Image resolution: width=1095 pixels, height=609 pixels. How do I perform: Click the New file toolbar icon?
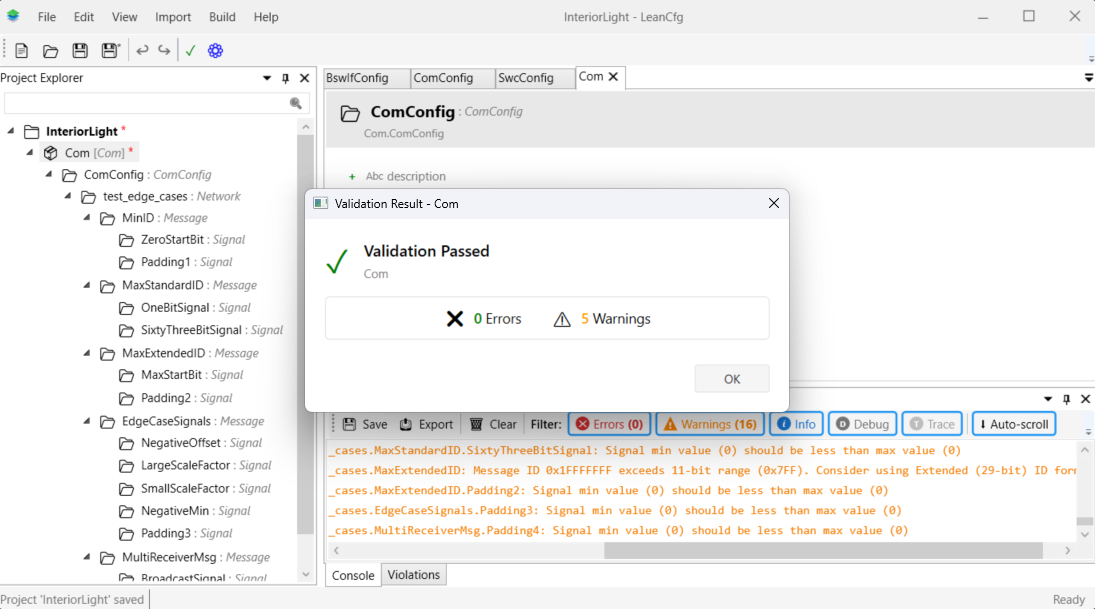pos(21,51)
